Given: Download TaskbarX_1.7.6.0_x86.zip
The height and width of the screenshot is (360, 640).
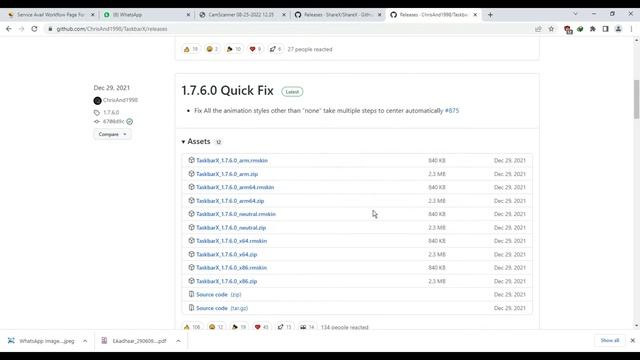Looking at the screenshot, I should coord(227,281).
